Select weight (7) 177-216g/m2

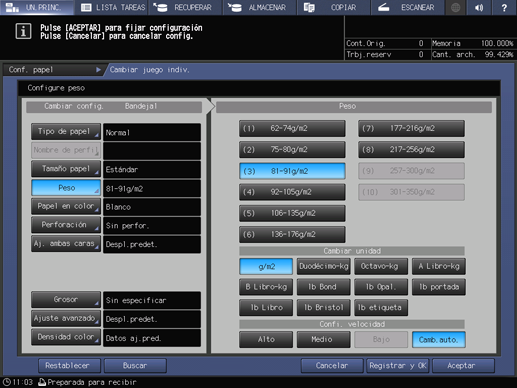pyautogui.click(x=411, y=129)
